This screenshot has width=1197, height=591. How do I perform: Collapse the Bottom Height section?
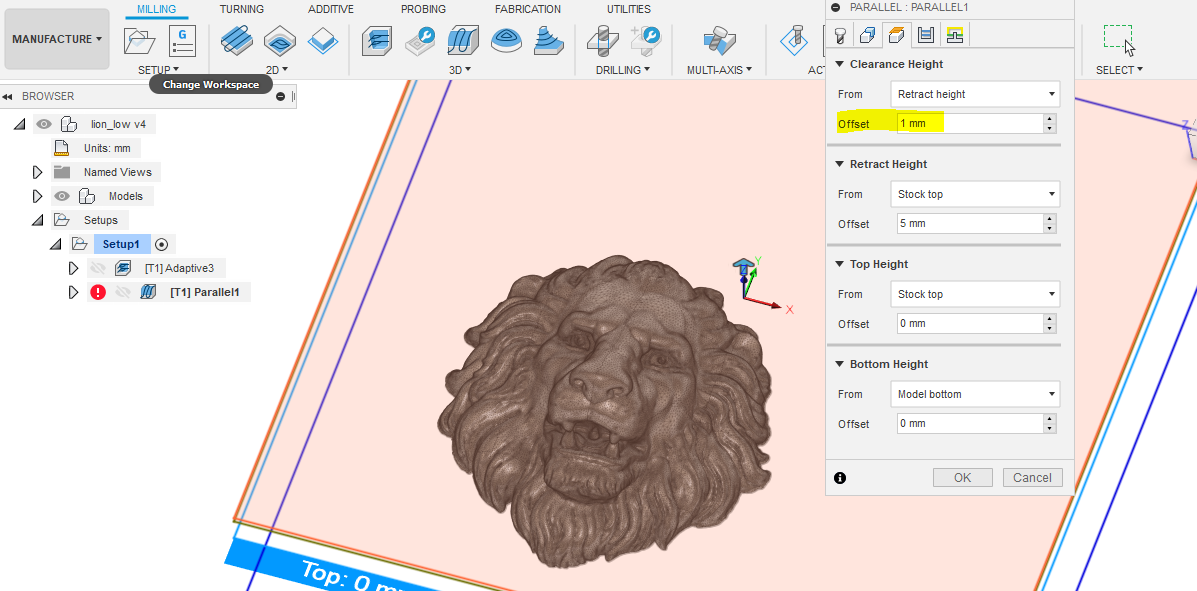(838, 364)
